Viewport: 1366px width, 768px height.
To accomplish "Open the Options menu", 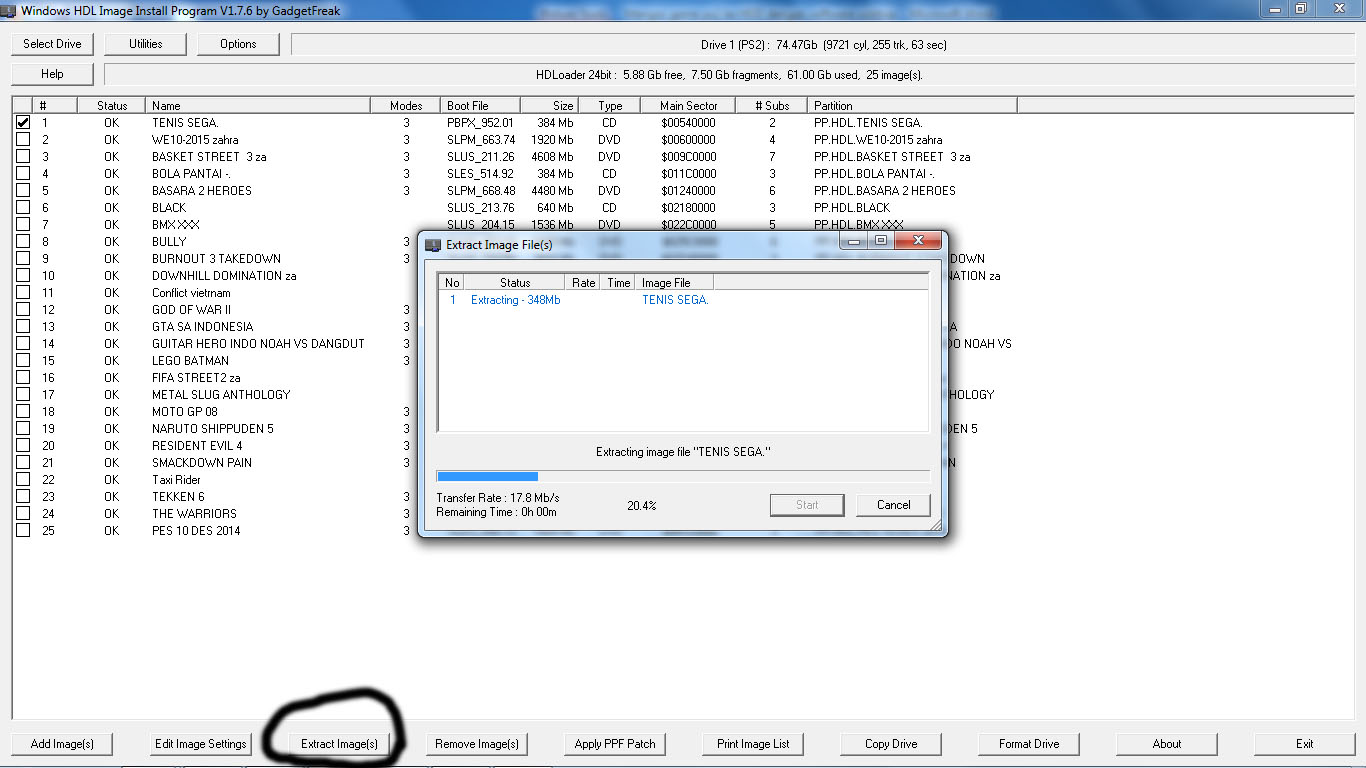I will [237, 43].
